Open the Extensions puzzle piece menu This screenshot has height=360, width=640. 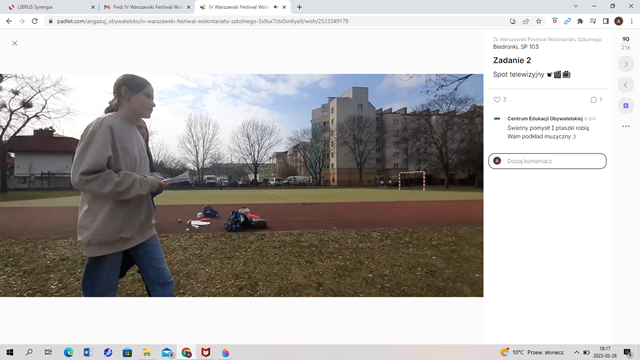click(580, 21)
